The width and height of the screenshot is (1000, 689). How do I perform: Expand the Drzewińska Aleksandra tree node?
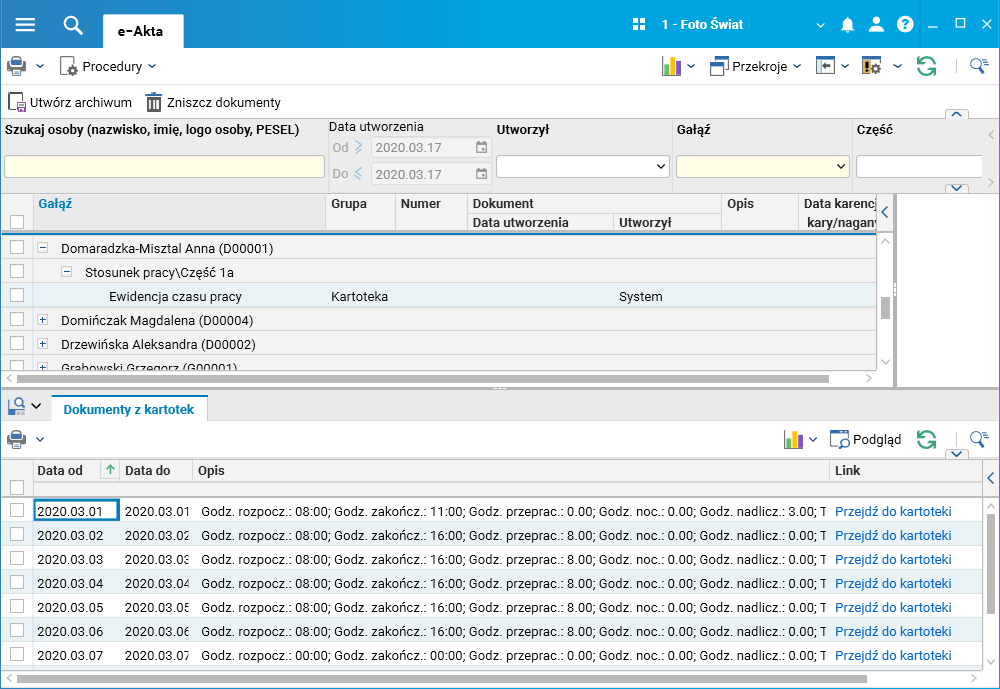(43, 344)
